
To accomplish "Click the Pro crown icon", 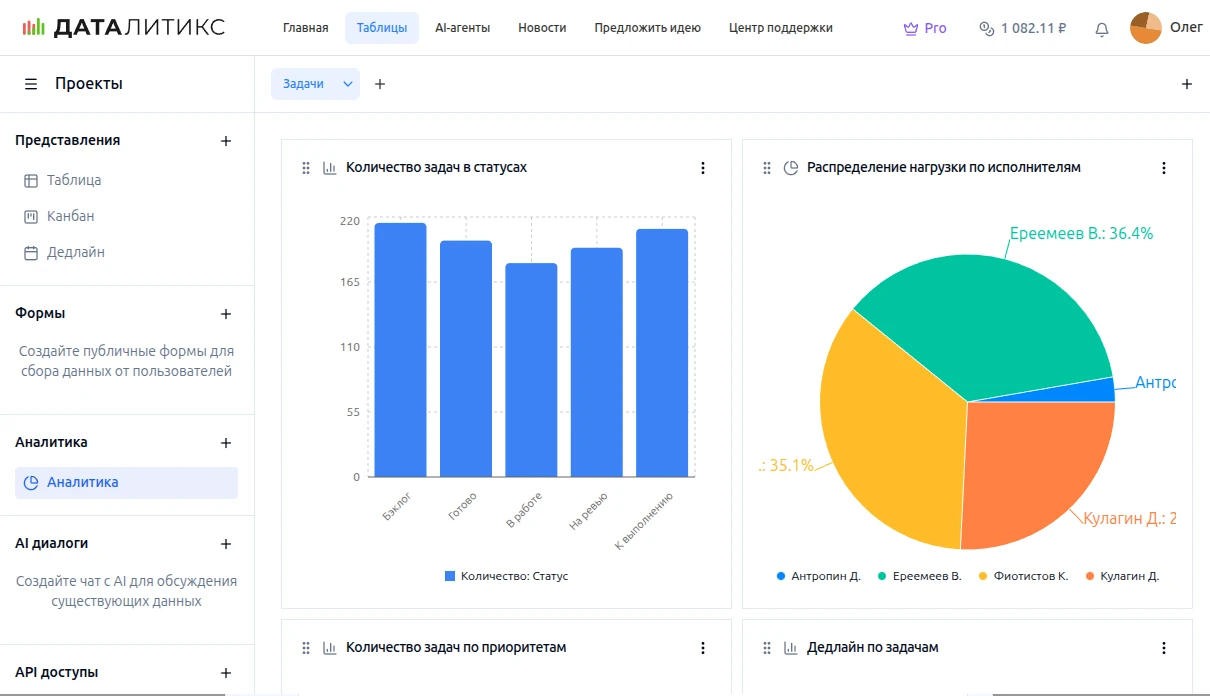I will point(910,29).
